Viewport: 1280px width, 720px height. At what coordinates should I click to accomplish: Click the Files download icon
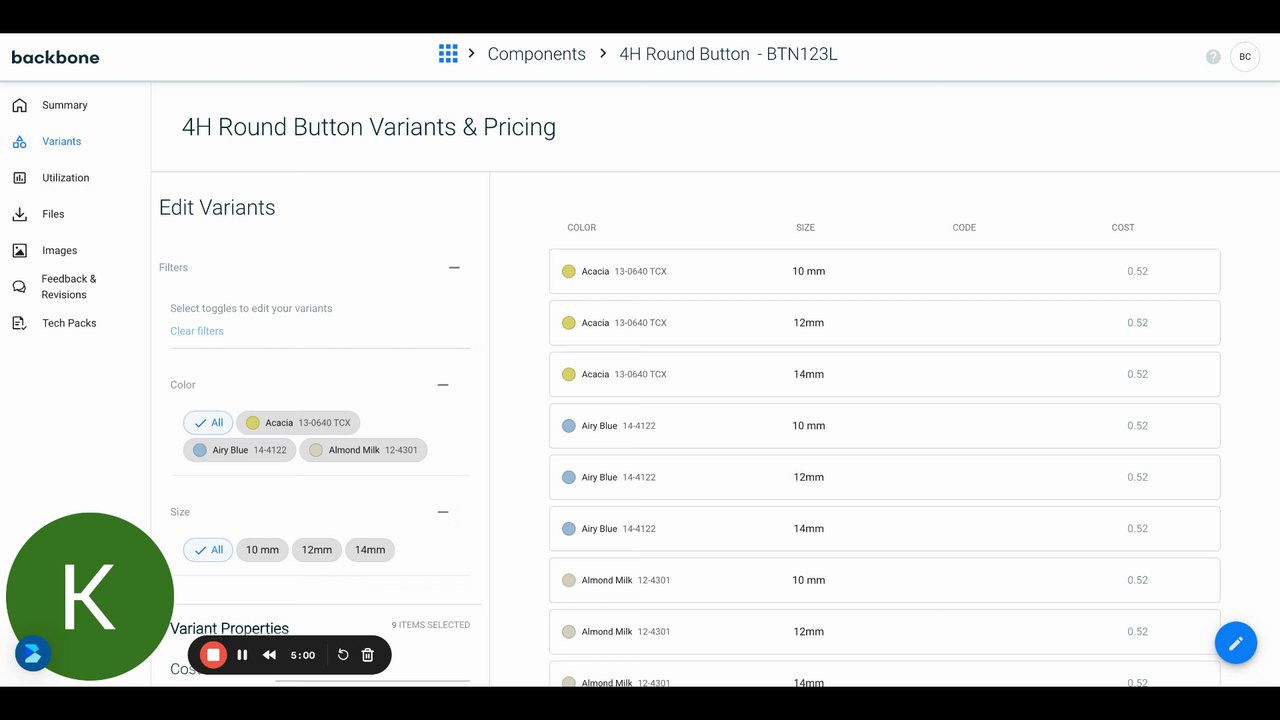click(x=19, y=214)
